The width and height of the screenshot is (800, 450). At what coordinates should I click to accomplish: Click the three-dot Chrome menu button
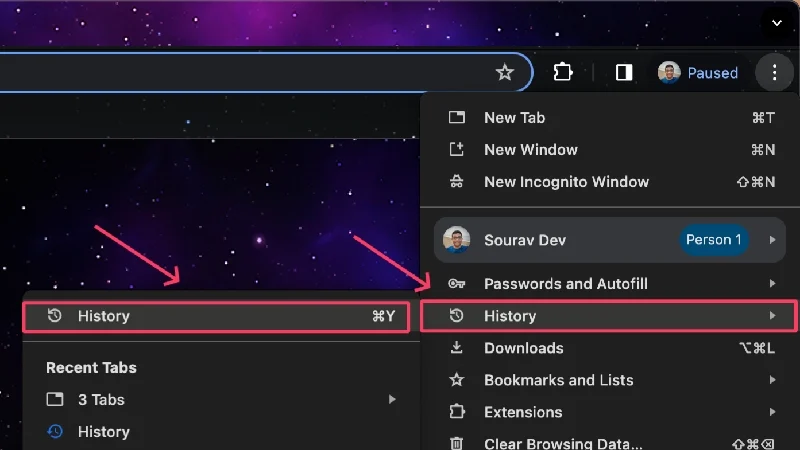point(774,72)
